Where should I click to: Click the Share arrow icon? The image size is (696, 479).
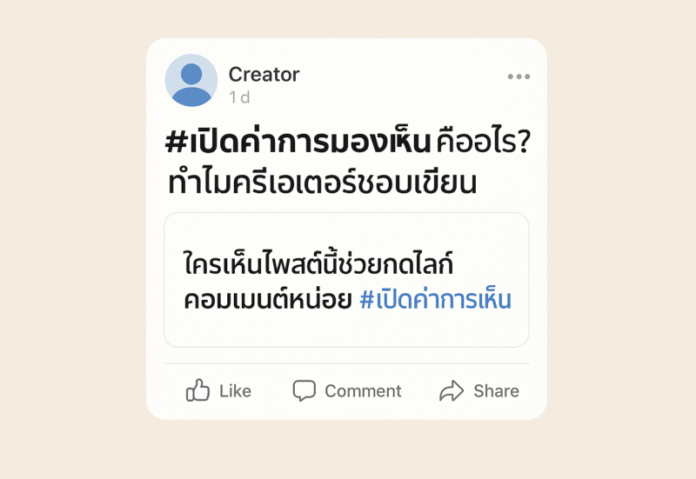[452, 391]
